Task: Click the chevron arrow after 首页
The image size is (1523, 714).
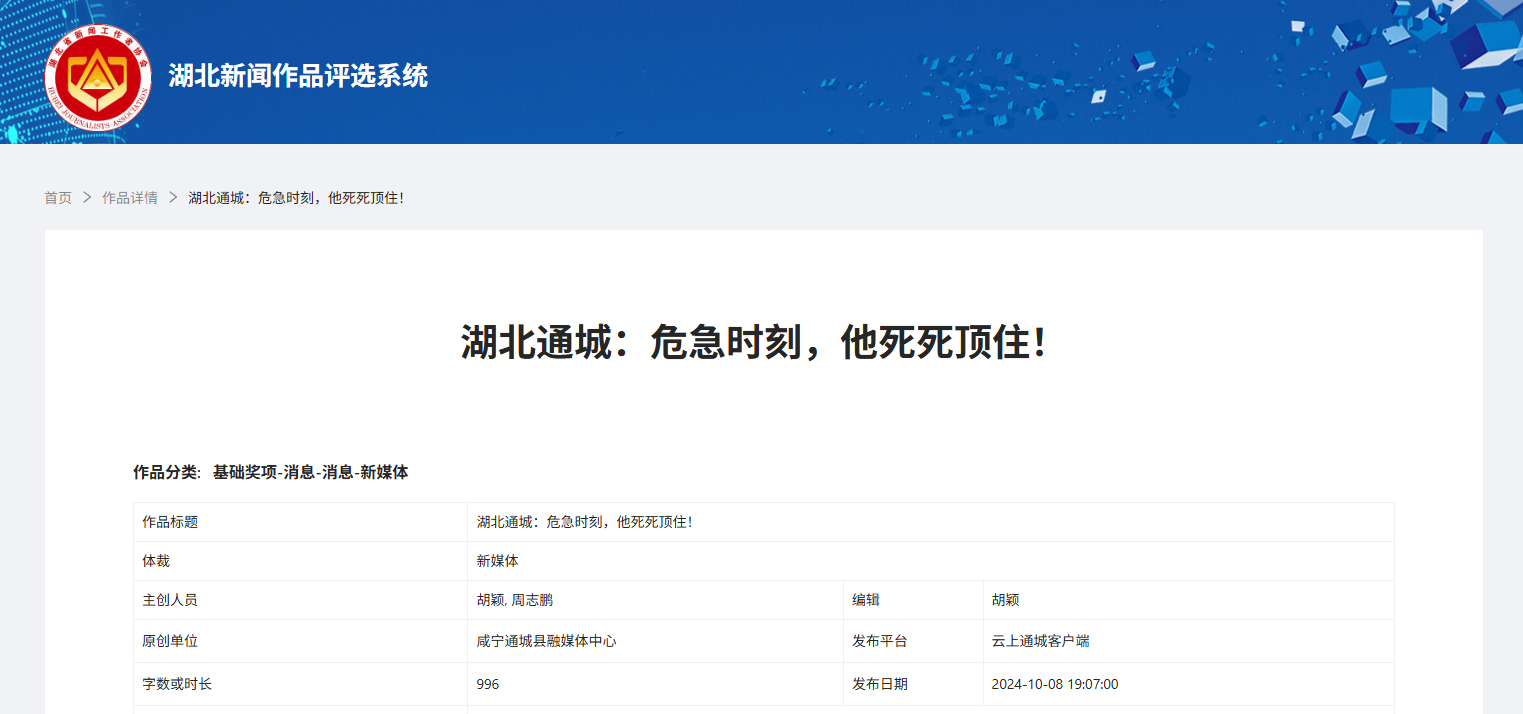Action: point(87,198)
